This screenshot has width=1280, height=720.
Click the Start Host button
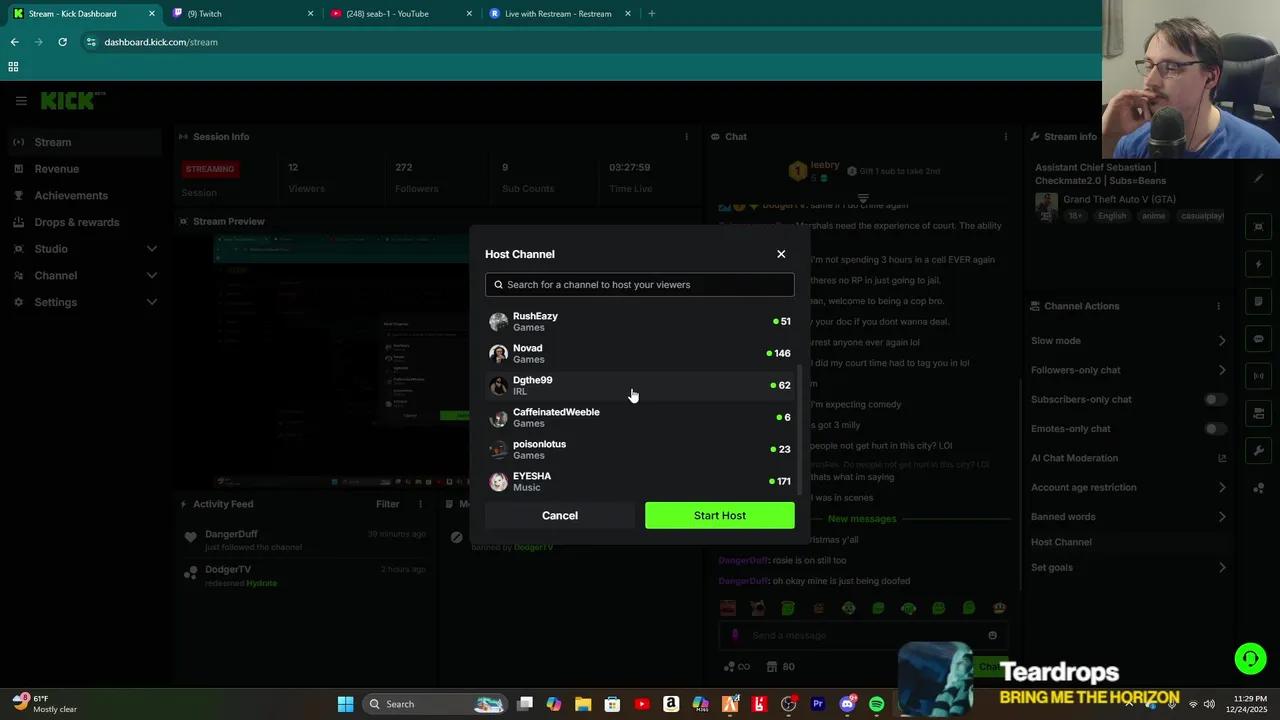pos(719,515)
